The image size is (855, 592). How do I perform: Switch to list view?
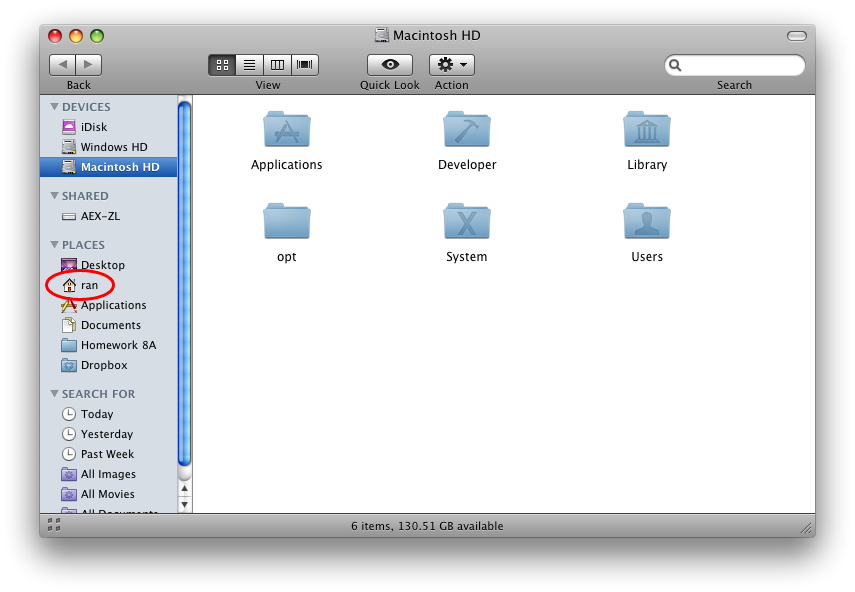(x=250, y=65)
